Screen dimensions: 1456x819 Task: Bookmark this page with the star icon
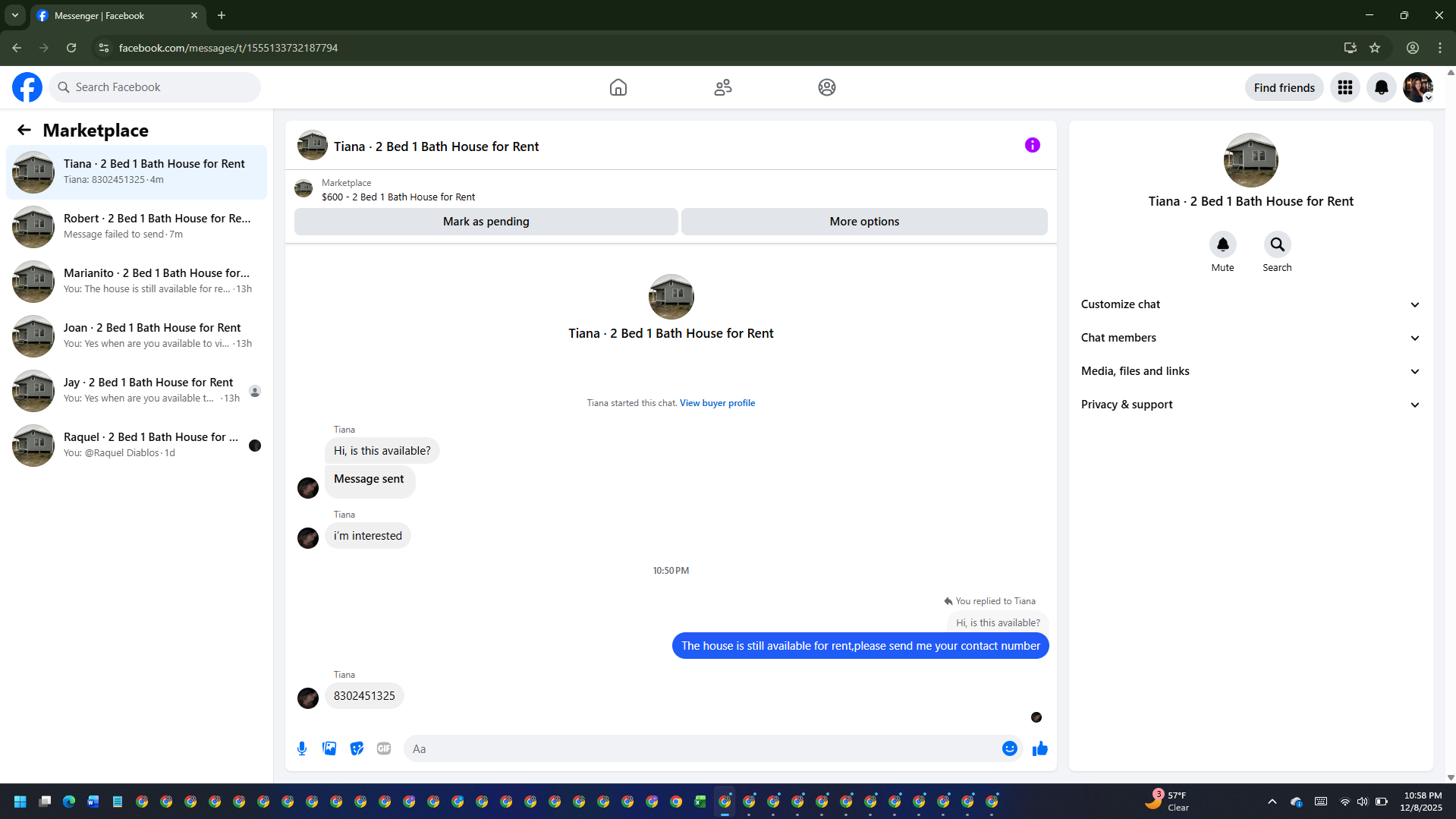[x=1375, y=48]
